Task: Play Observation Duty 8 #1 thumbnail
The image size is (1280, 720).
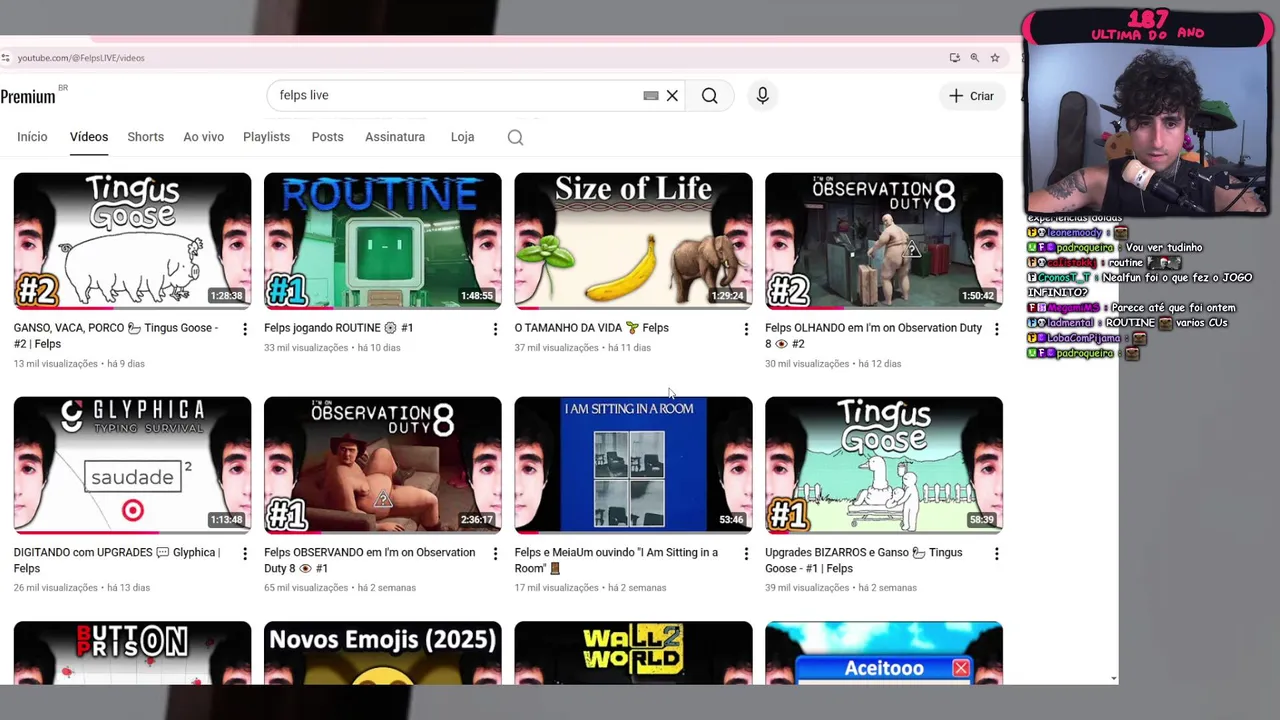Action: pyautogui.click(x=383, y=465)
